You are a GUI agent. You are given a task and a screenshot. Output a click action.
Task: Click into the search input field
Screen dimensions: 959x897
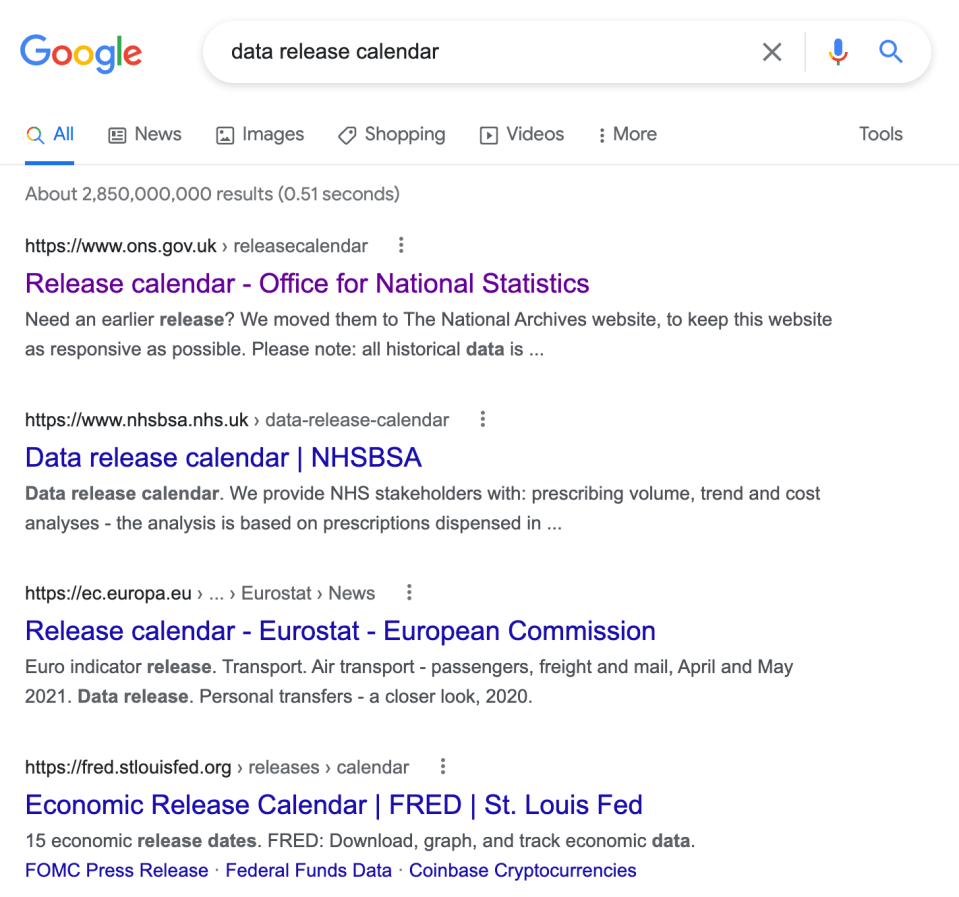pos(480,52)
